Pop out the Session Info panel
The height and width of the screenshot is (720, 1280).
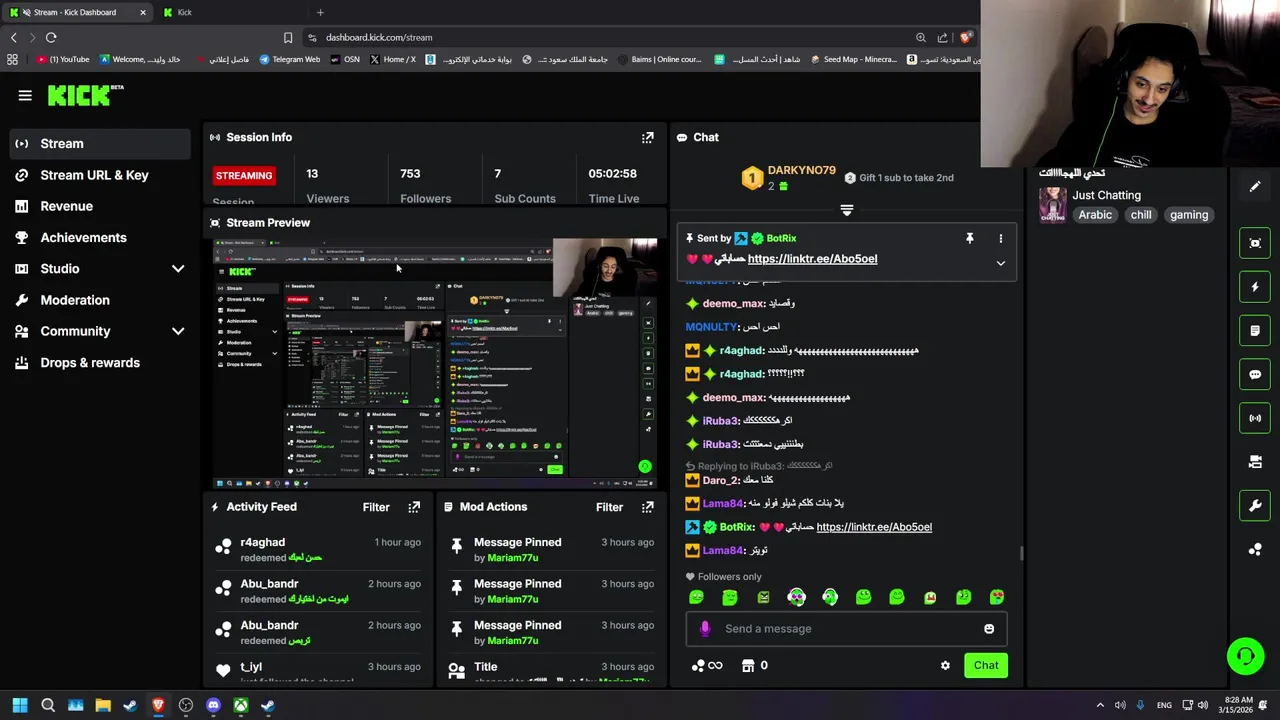pyautogui.click(x=648, y=137)
